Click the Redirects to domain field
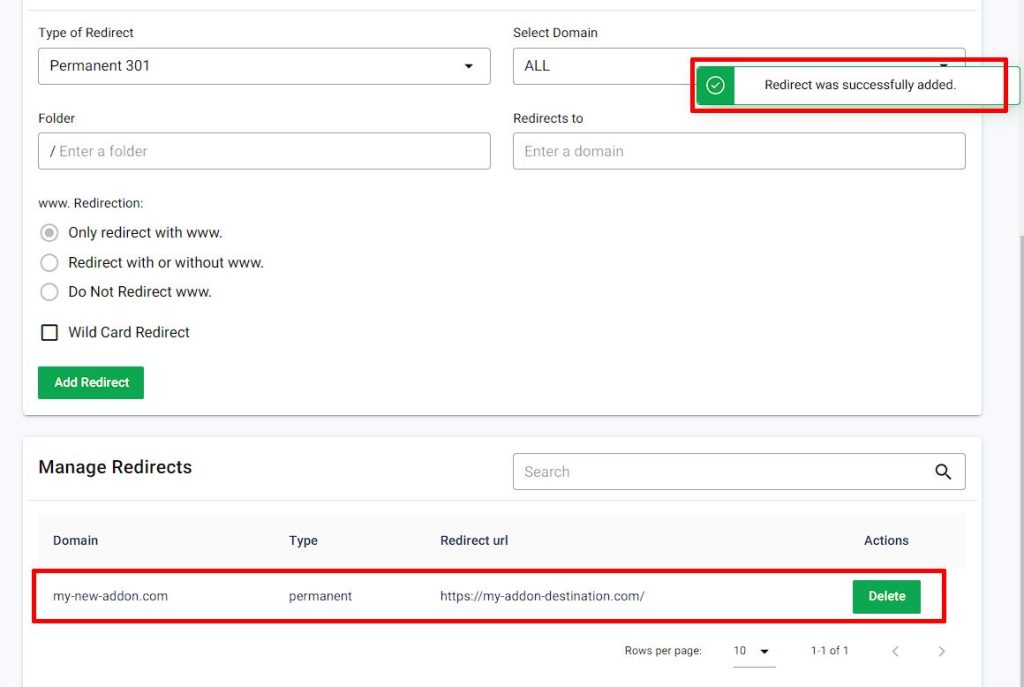The image size is (1024, 687). (x=739, y=151)
